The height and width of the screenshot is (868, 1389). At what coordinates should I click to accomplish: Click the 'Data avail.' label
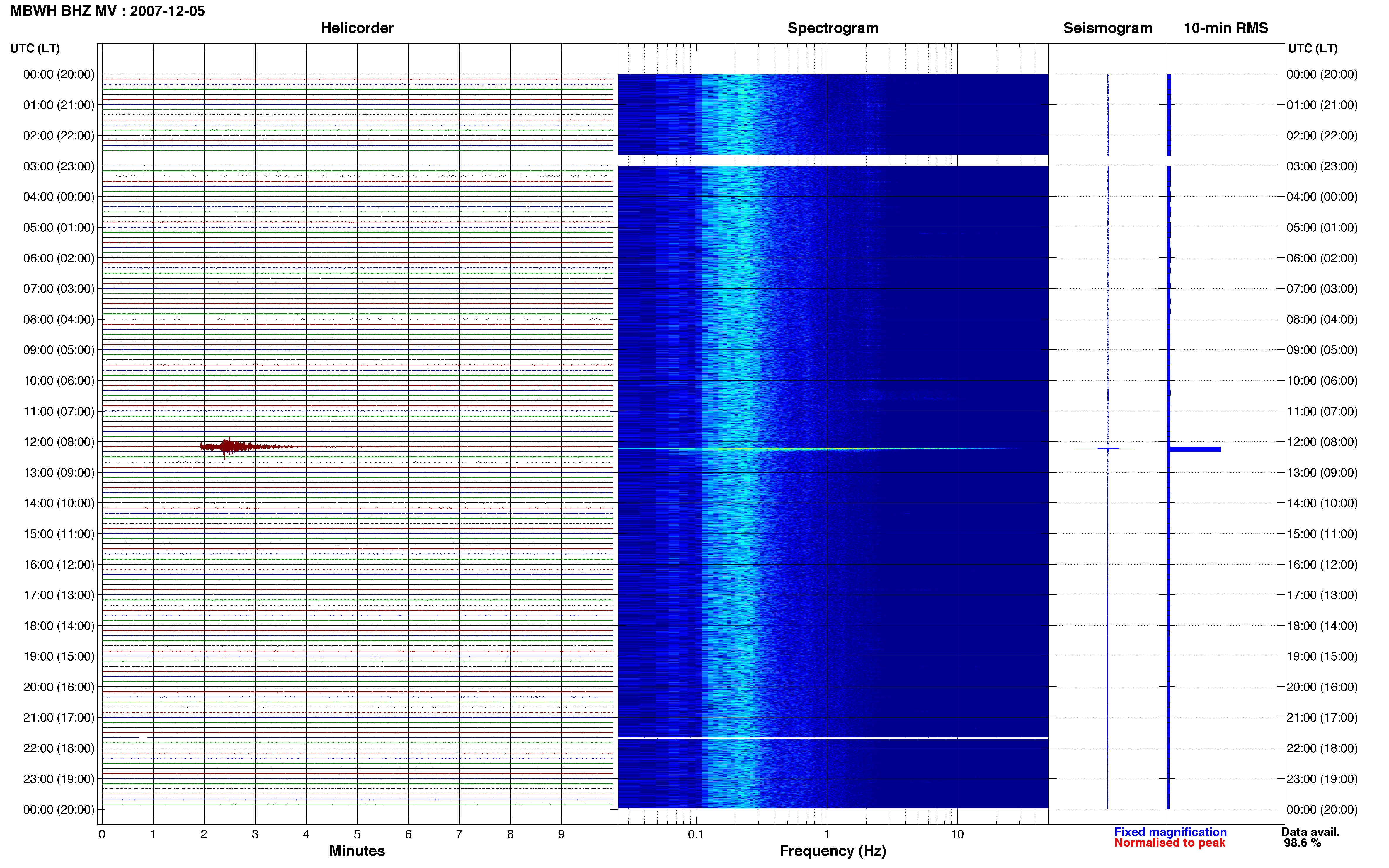[1310, 832]
